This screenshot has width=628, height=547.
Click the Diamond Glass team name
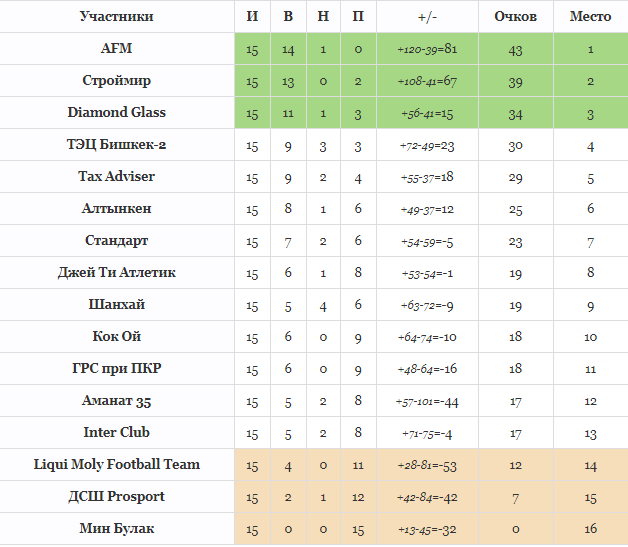[117, 113]
